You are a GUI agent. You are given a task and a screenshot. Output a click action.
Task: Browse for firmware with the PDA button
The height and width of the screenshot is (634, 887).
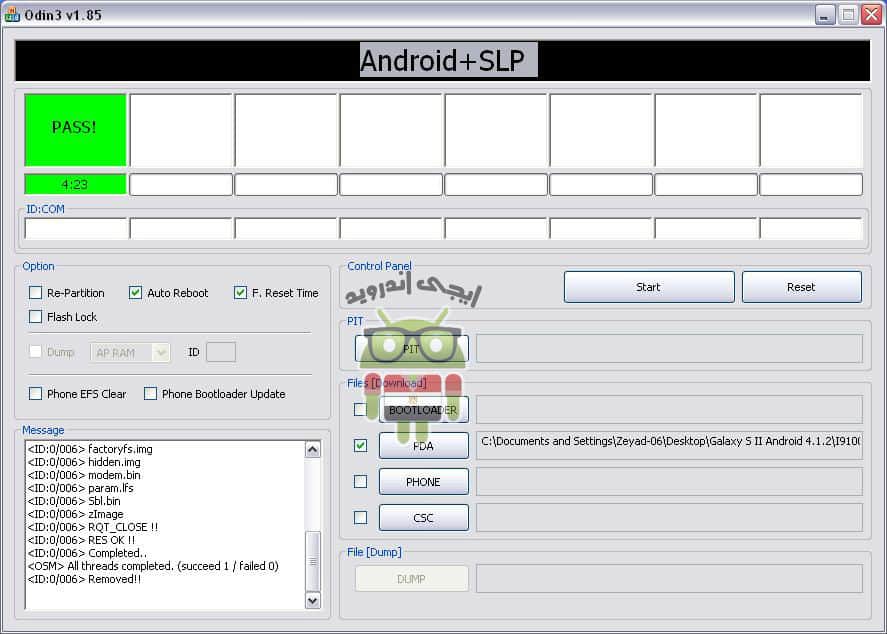pyautogui.click(x=424, y=446)
